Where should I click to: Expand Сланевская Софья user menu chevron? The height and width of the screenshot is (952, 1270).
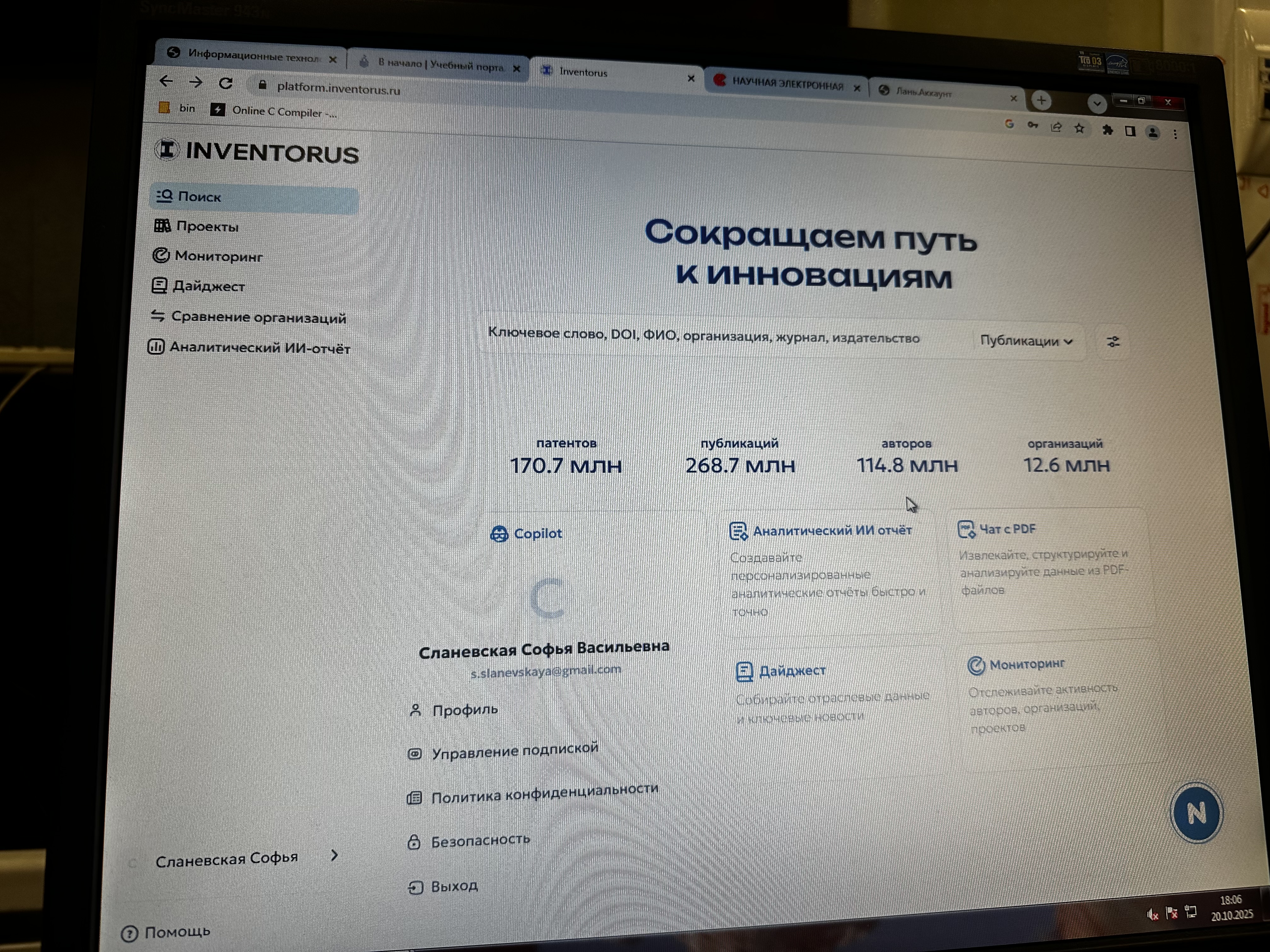[x=335, y=856]
